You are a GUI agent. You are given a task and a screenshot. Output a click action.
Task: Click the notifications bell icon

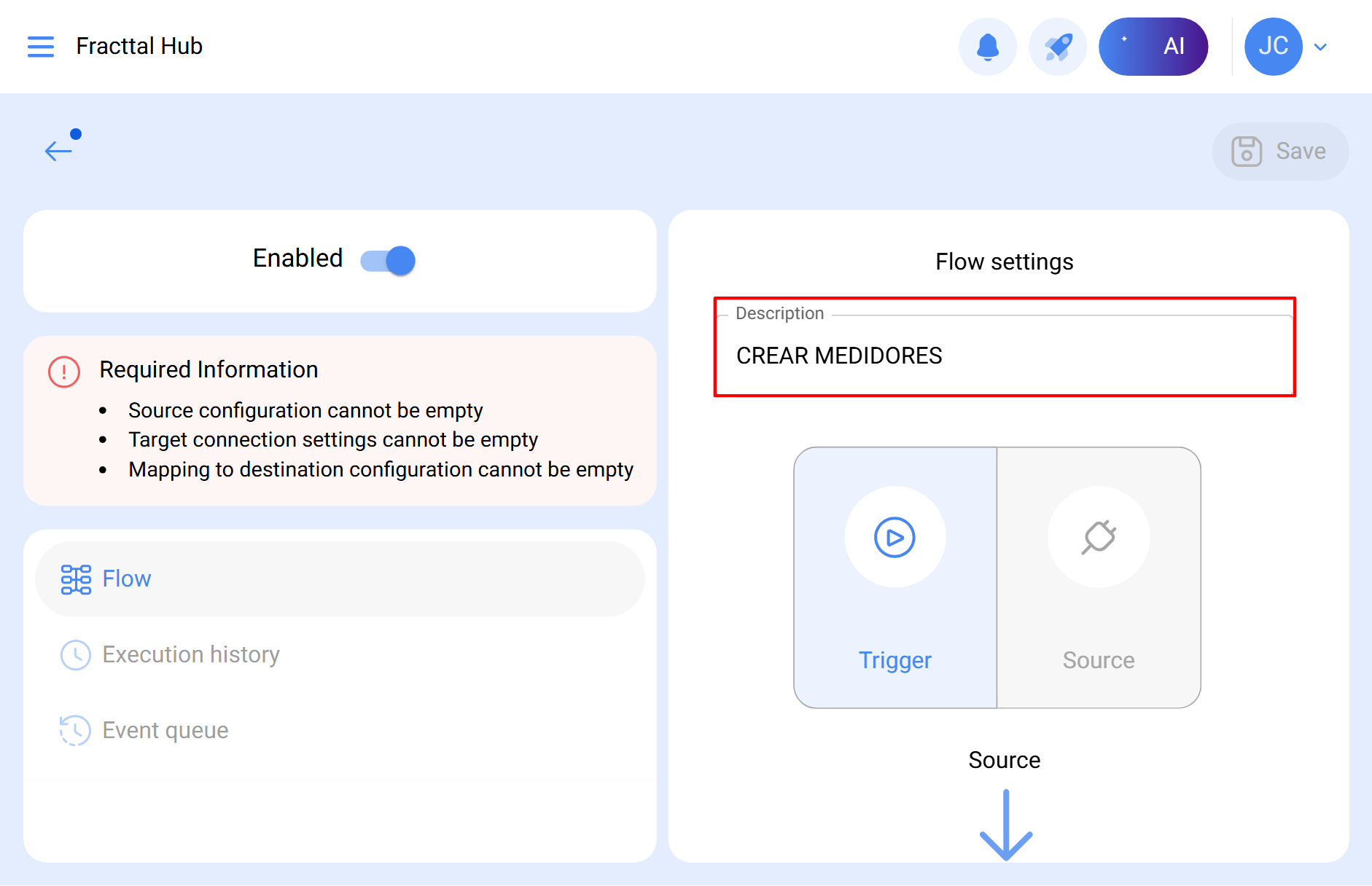pyautogui.click(x=987, y=47)
